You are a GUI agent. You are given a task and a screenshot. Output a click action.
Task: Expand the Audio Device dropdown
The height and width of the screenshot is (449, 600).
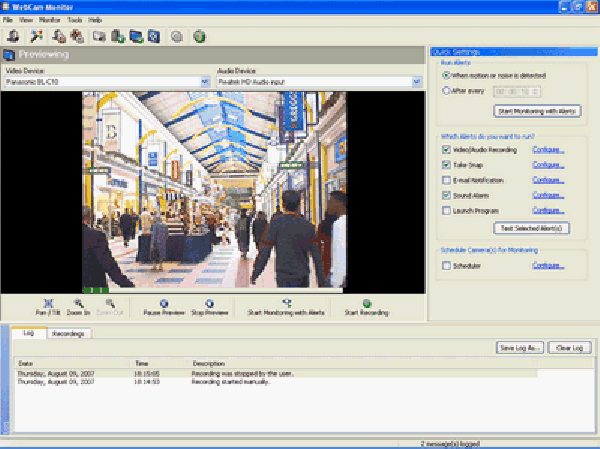pos(416,82)
